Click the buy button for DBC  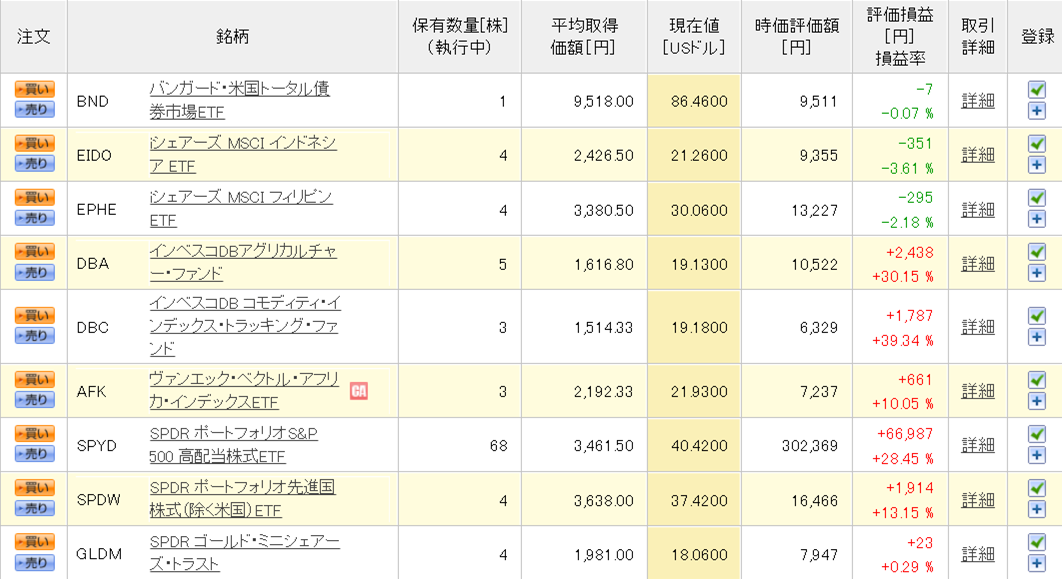34,316
